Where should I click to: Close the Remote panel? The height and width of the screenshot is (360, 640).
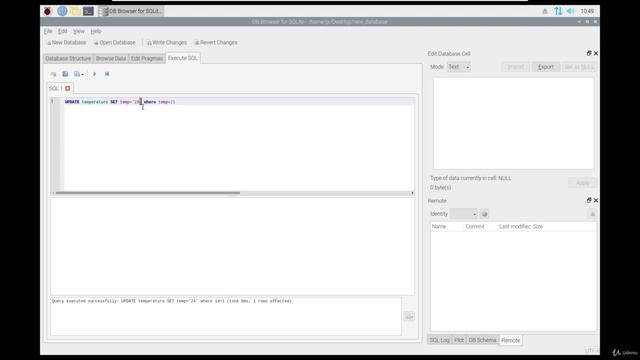[x=596, y=200]
